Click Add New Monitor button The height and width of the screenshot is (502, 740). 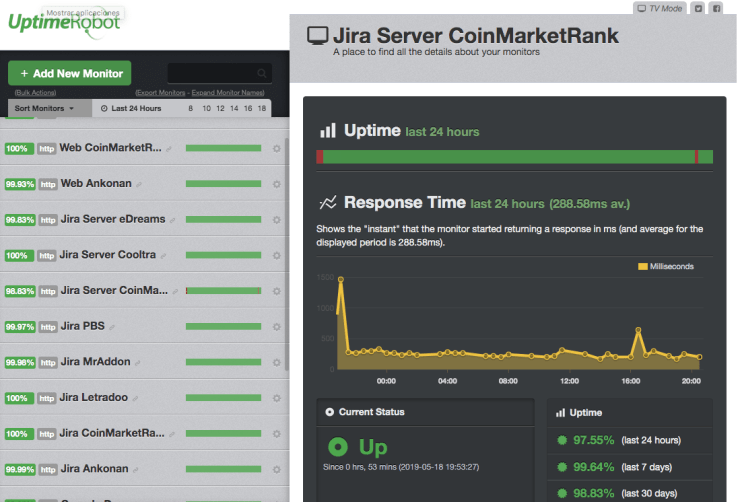click(x=69, y=73)
